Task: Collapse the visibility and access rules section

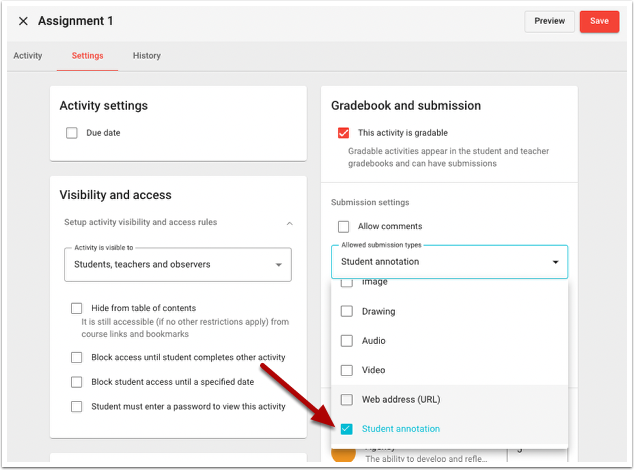Action: [x=289, y=222]
